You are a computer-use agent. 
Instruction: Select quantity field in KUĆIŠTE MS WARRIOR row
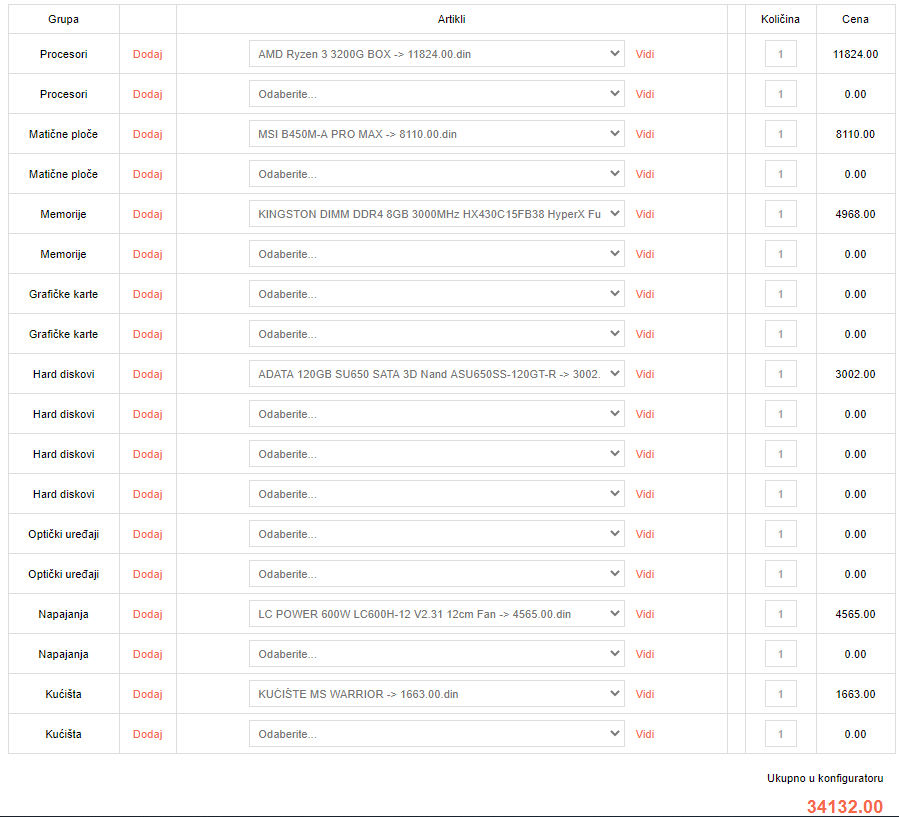point(780,694)
